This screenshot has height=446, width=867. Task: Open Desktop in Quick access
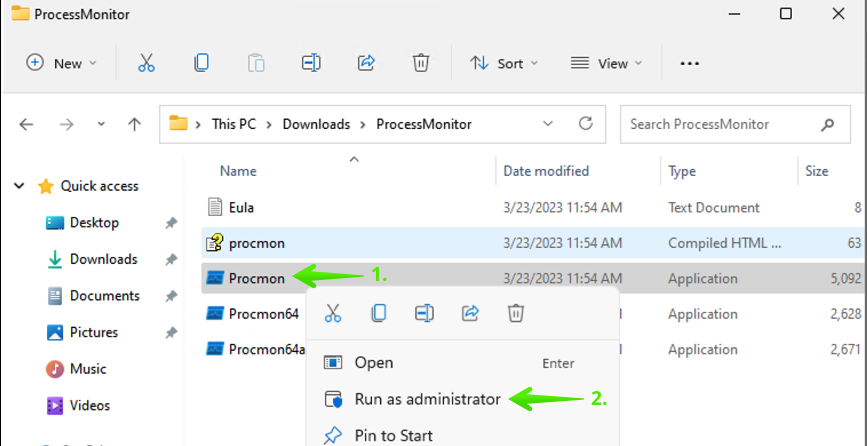tap(95, 223)
